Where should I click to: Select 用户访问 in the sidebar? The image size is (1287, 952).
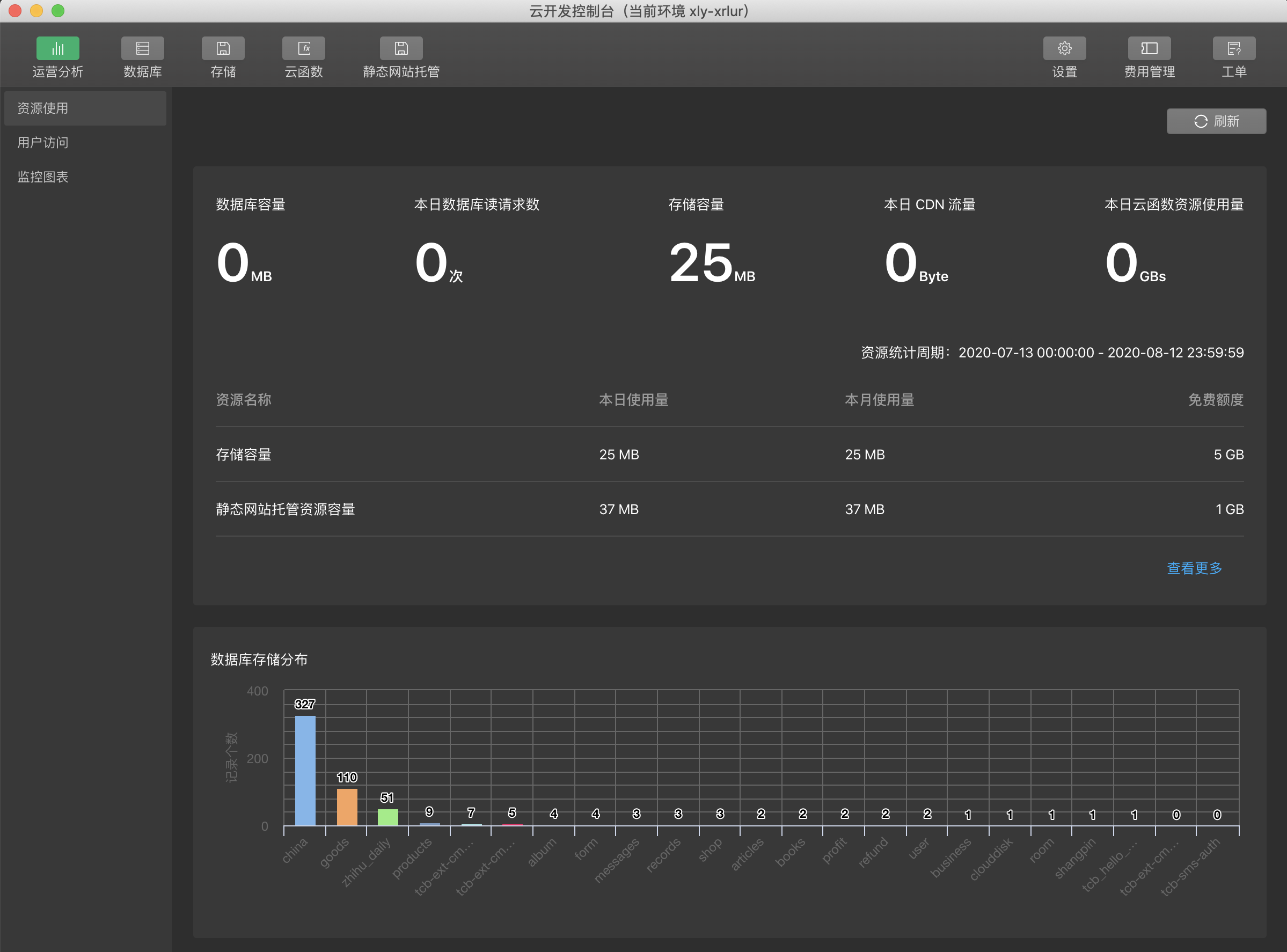click(85, 142)
